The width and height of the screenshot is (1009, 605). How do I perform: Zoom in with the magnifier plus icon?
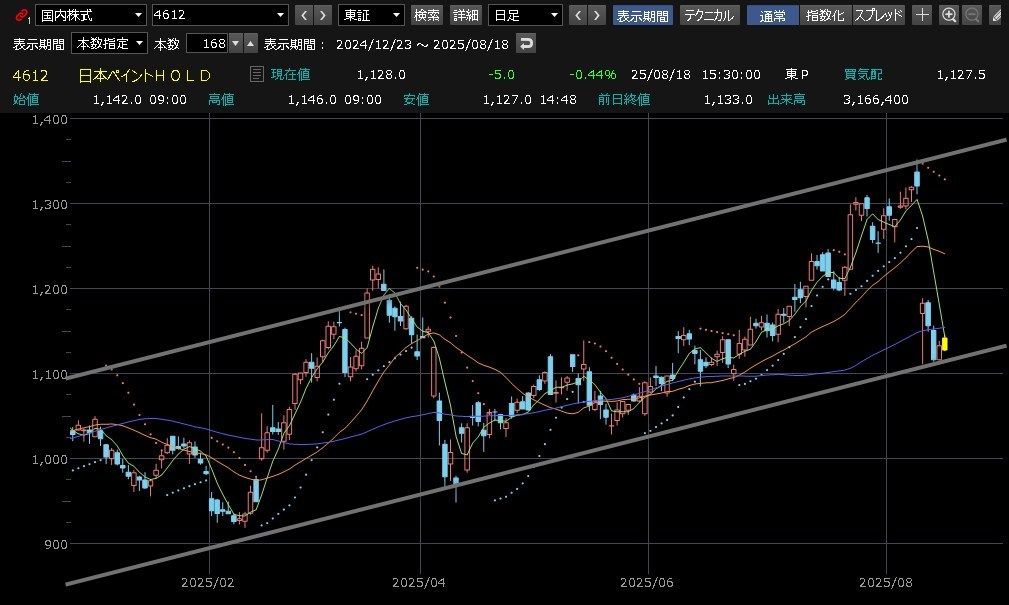click(949, 15)
